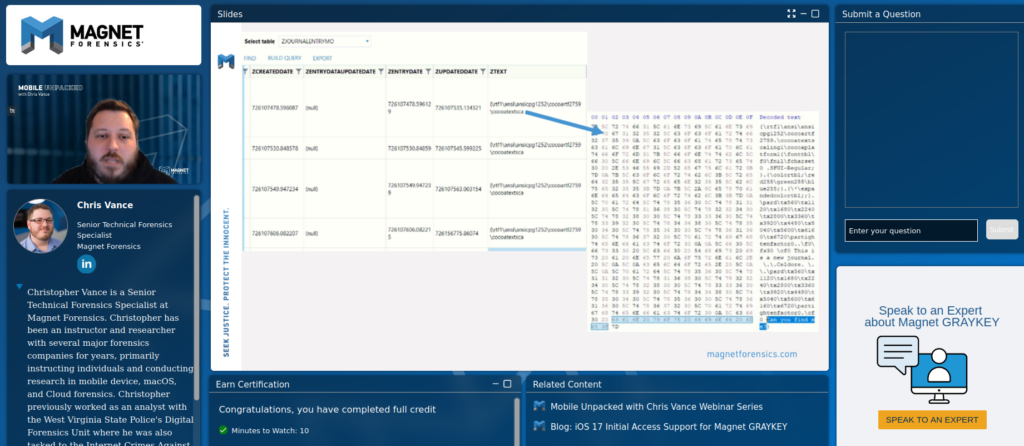This screenshot has height=446, width=1024.
Task: Collapse Chris Vance biography triangle
Action: (20, 287)
